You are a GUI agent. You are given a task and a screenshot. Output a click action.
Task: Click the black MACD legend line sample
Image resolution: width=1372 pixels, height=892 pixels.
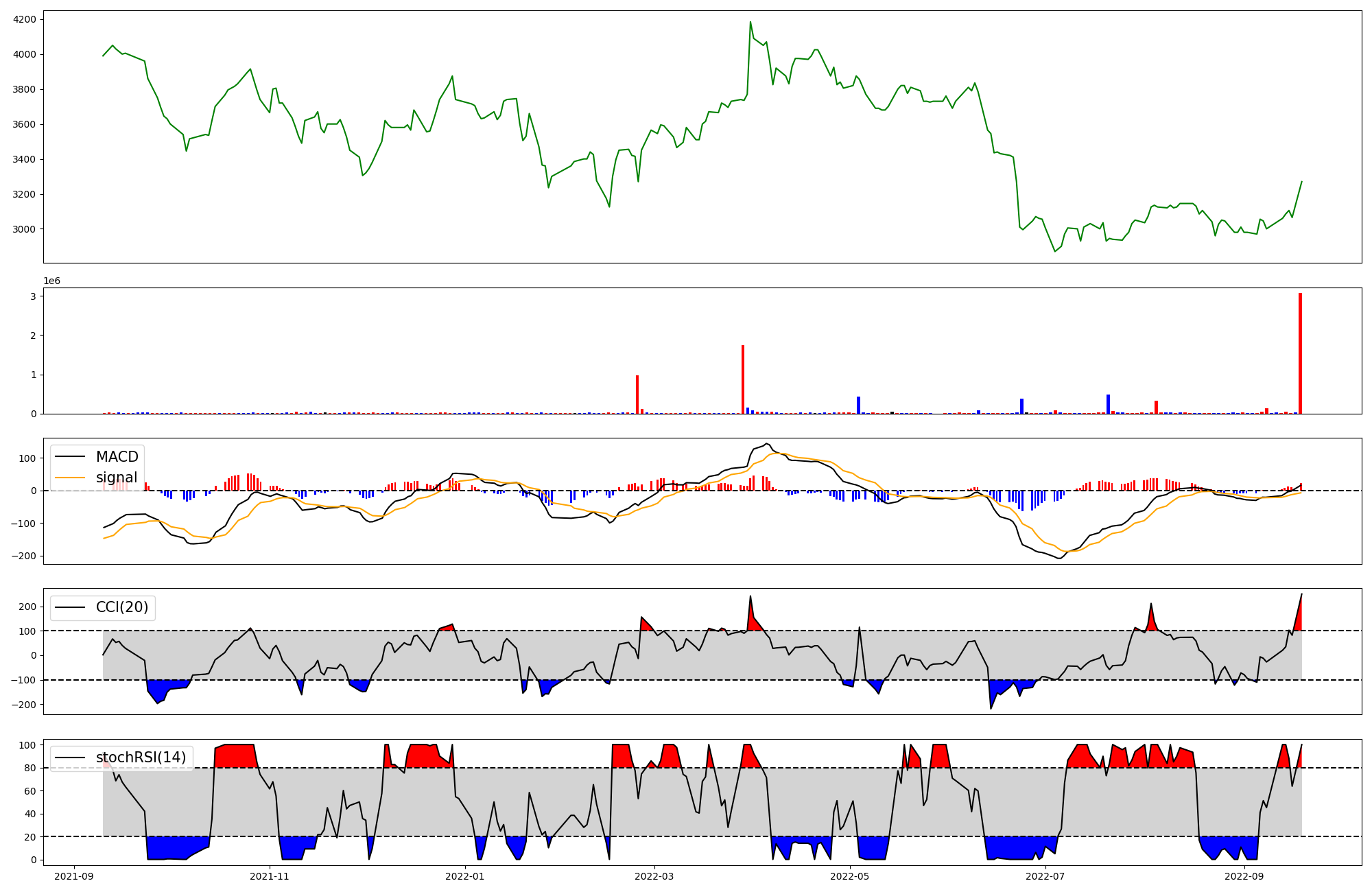click(70, 457)
